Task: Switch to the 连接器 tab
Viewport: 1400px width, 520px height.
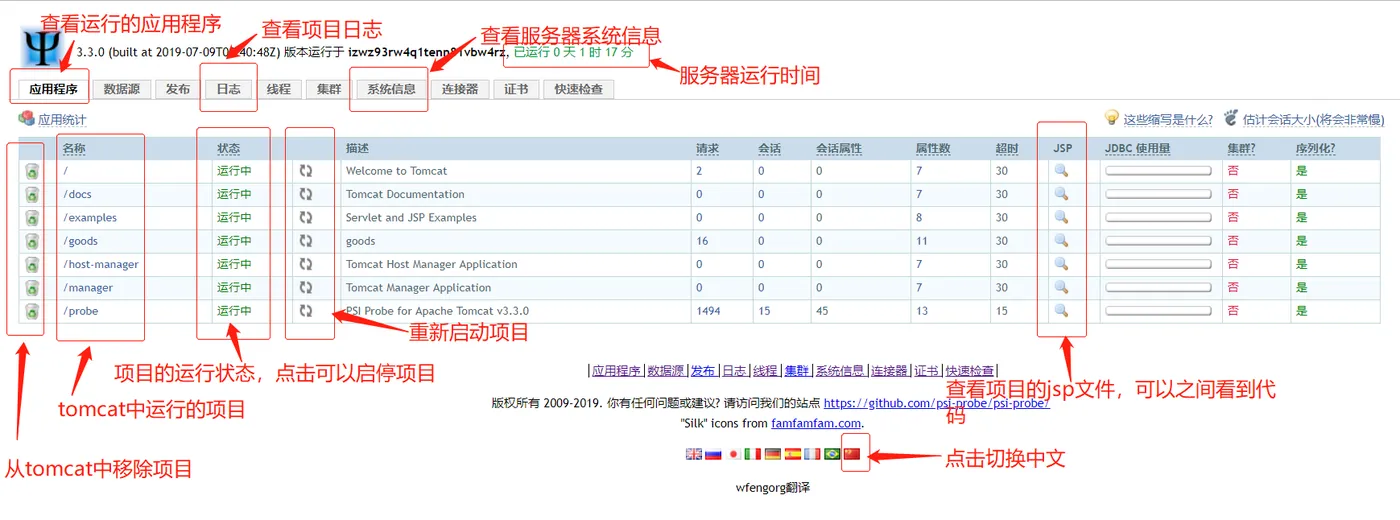Action: coord(460,89)
